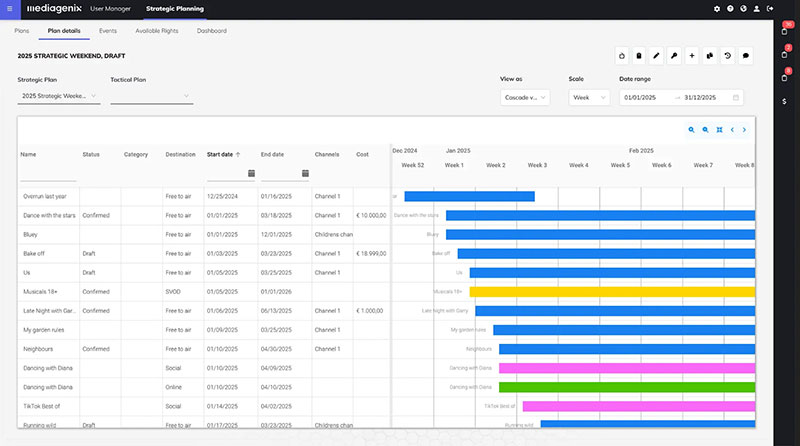Switch to the Events tab

(107, 31)
